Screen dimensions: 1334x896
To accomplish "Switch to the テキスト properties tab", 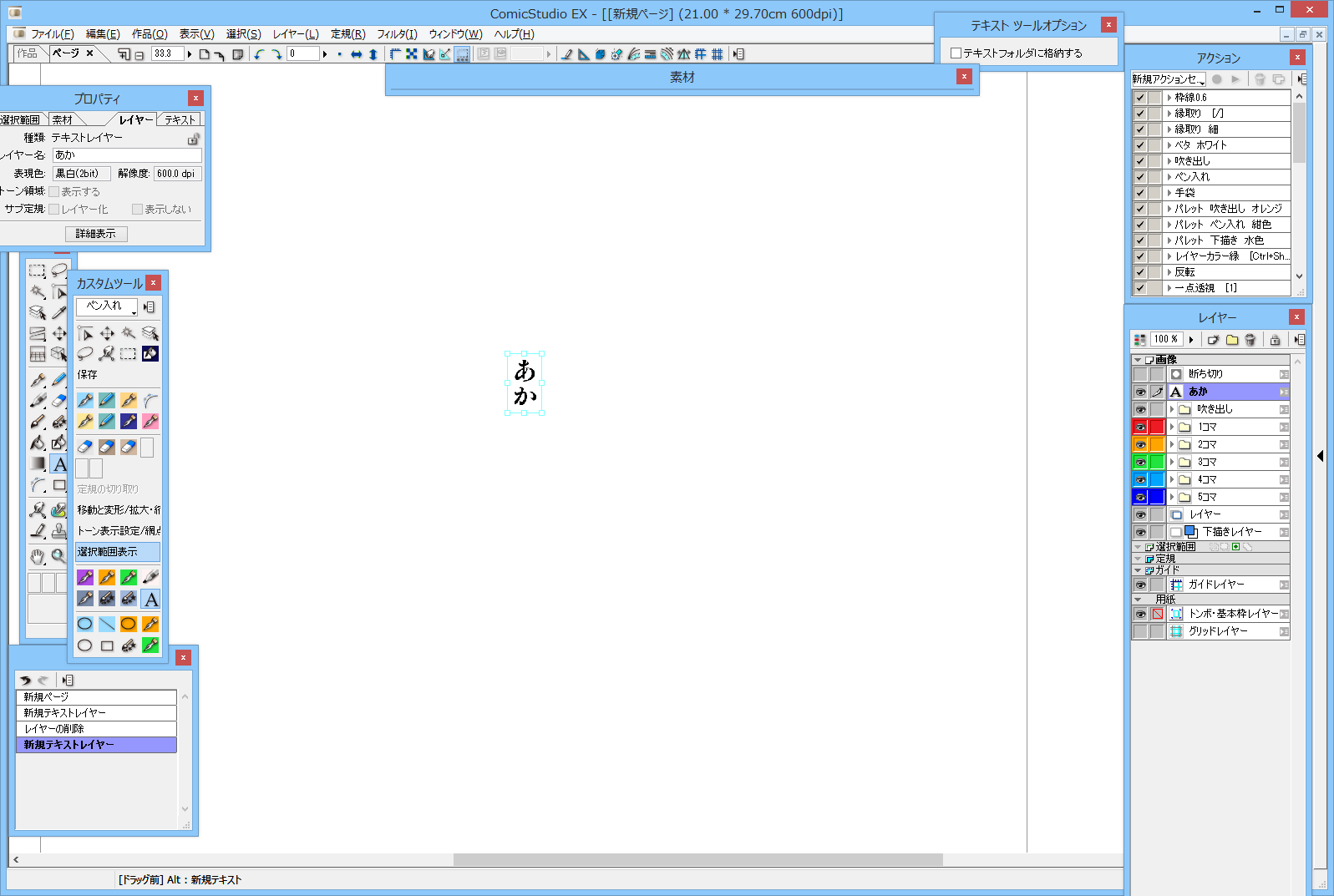I will (x=180, y=120).
